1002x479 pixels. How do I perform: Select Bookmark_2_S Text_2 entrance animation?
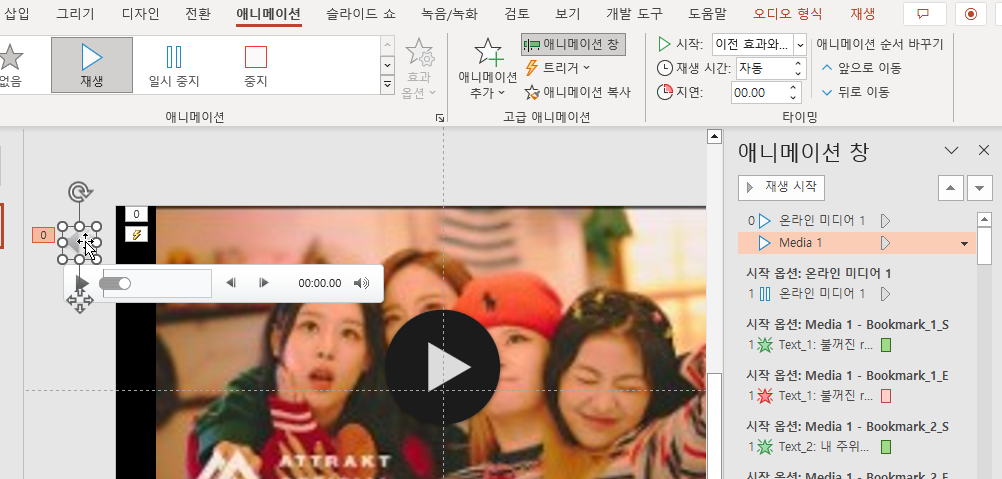click(857, 446)
